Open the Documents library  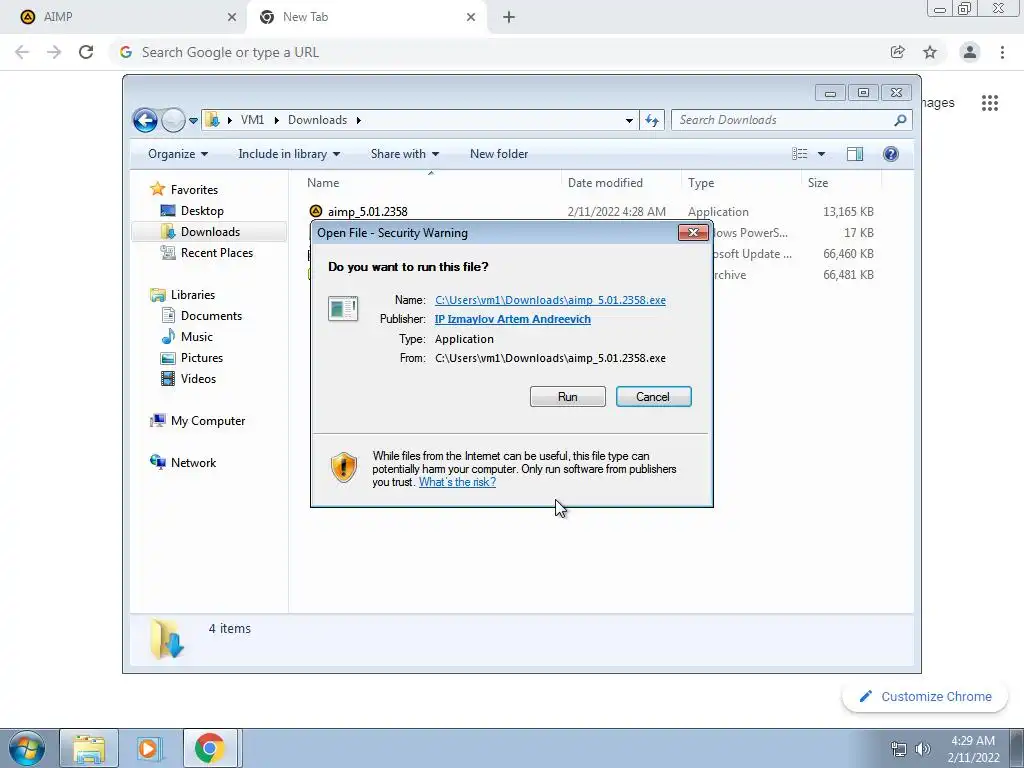pos(211,315)
